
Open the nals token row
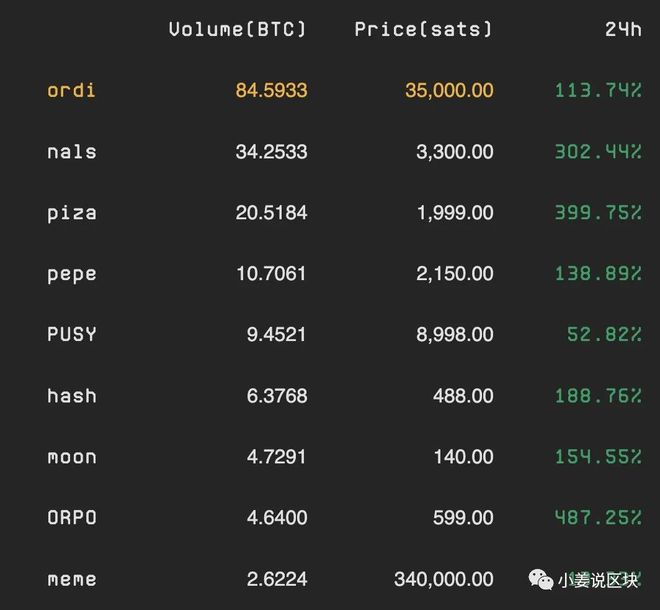click(344, 152)
